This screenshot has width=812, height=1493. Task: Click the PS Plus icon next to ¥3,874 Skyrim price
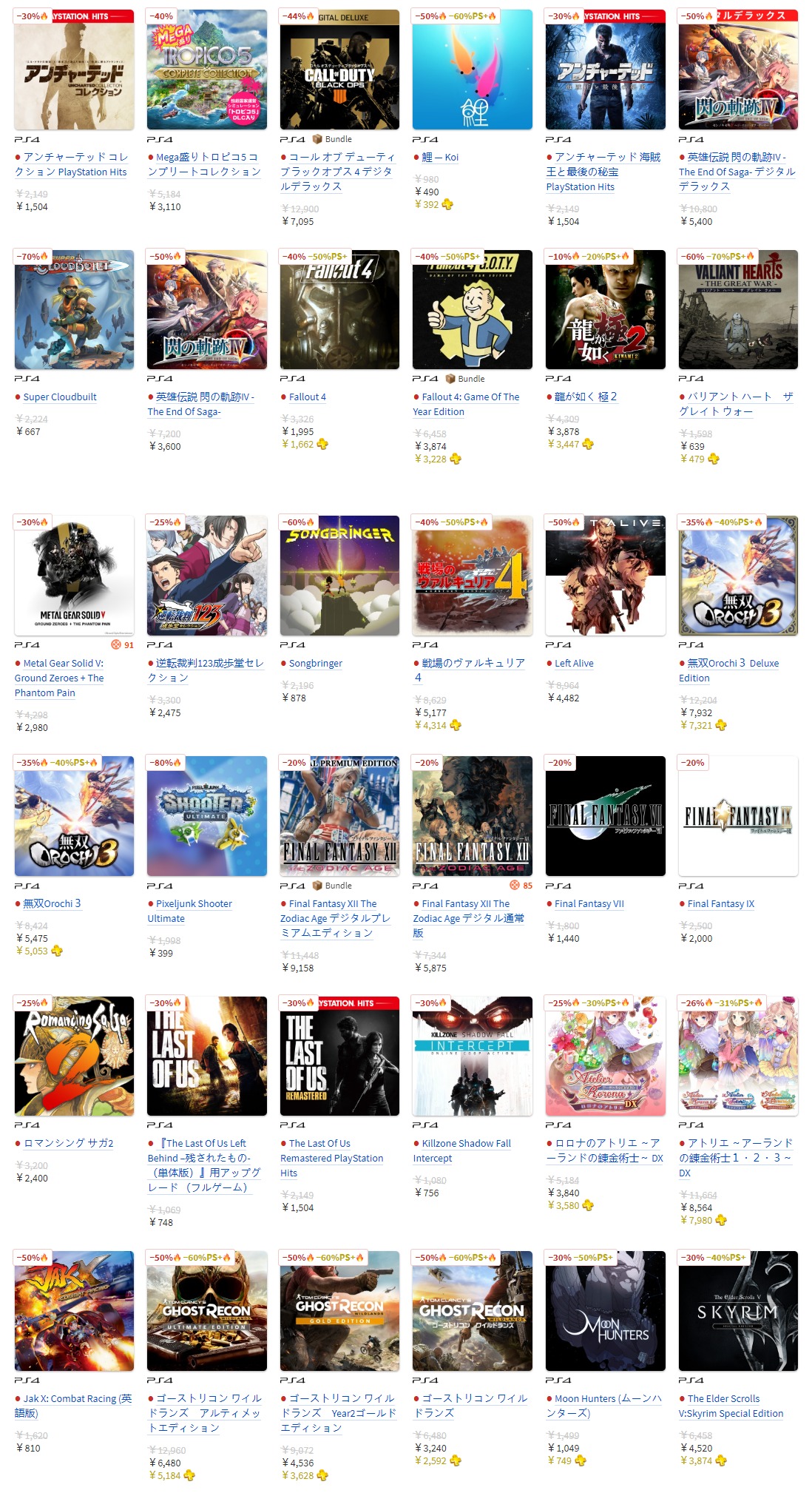pyautogui.click(x=721, y=1460)
